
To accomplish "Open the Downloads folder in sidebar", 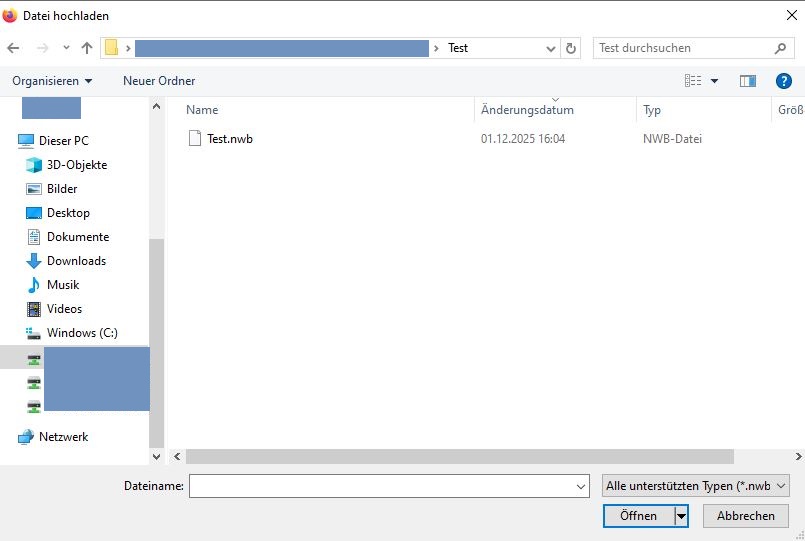I will point(76,261).
